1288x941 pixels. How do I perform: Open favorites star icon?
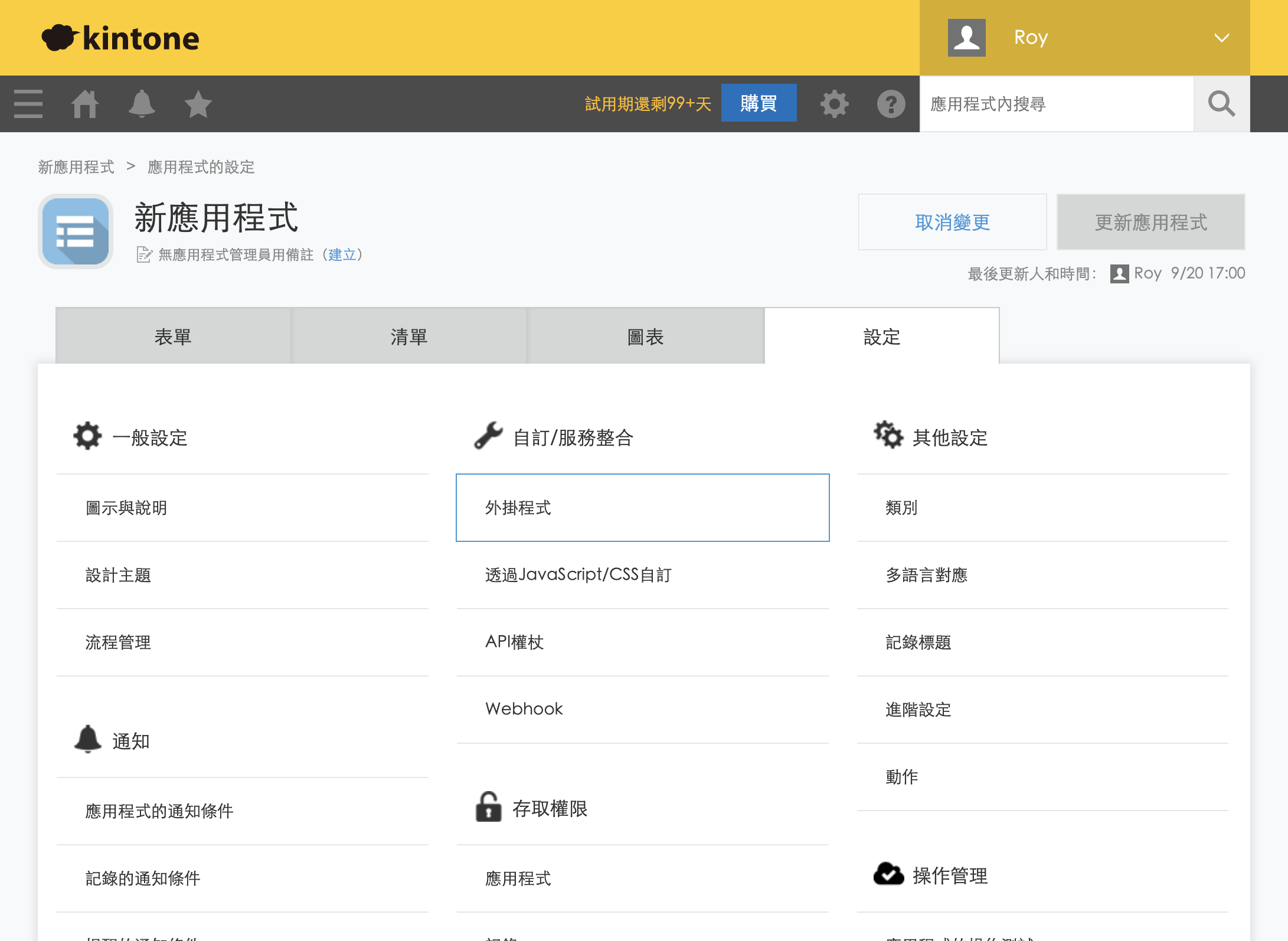pyautogui.click(x=198, y=104)
